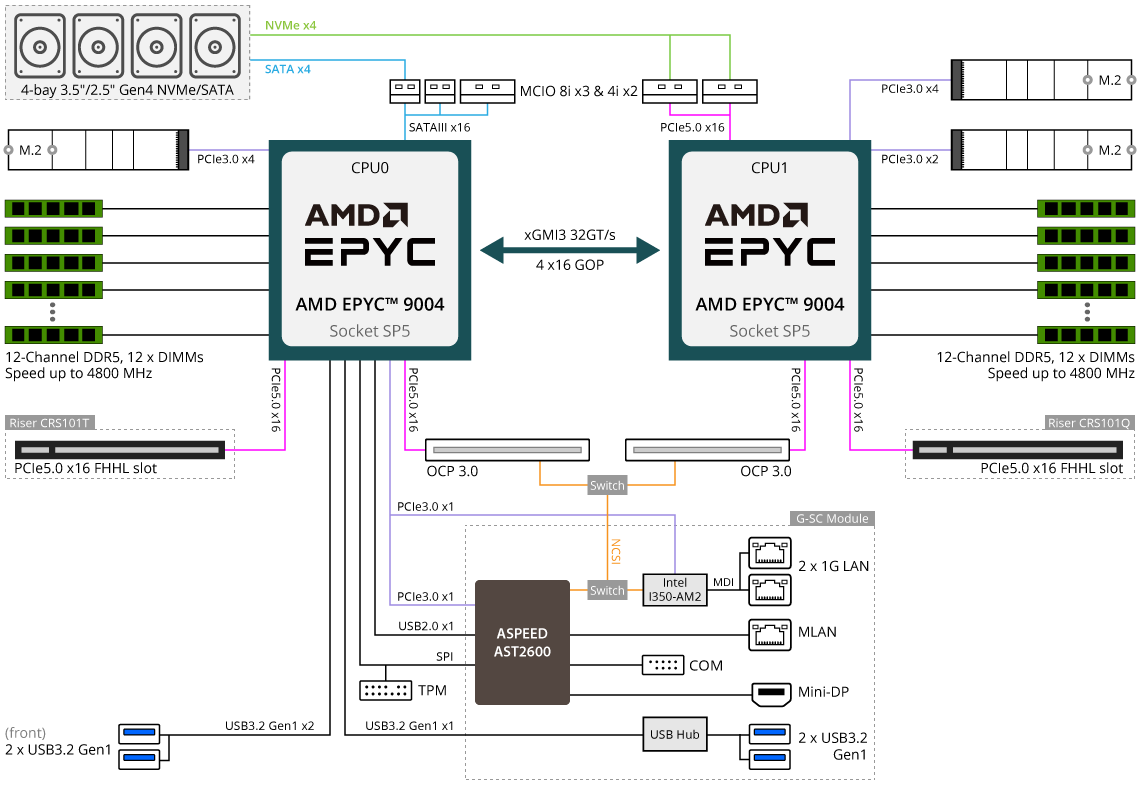Click the left OCP 3.0 slot
The width and height of the screenshot is (1140, 790).
coord(507,450)
